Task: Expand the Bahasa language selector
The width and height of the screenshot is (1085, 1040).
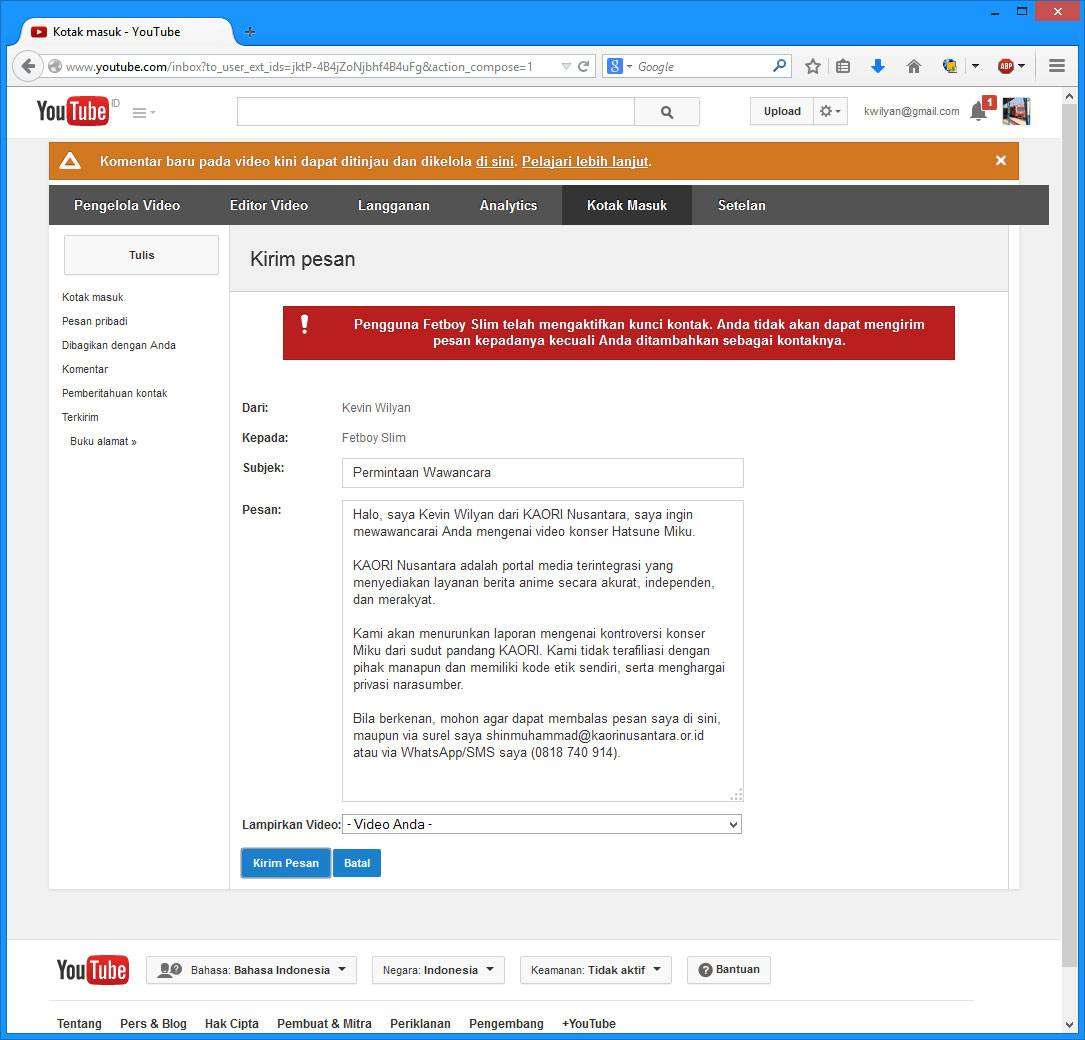Action: pos(251,970)
